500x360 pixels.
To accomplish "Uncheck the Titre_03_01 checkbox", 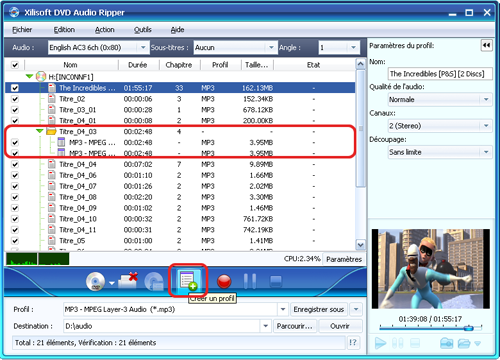I will [15, 110].
